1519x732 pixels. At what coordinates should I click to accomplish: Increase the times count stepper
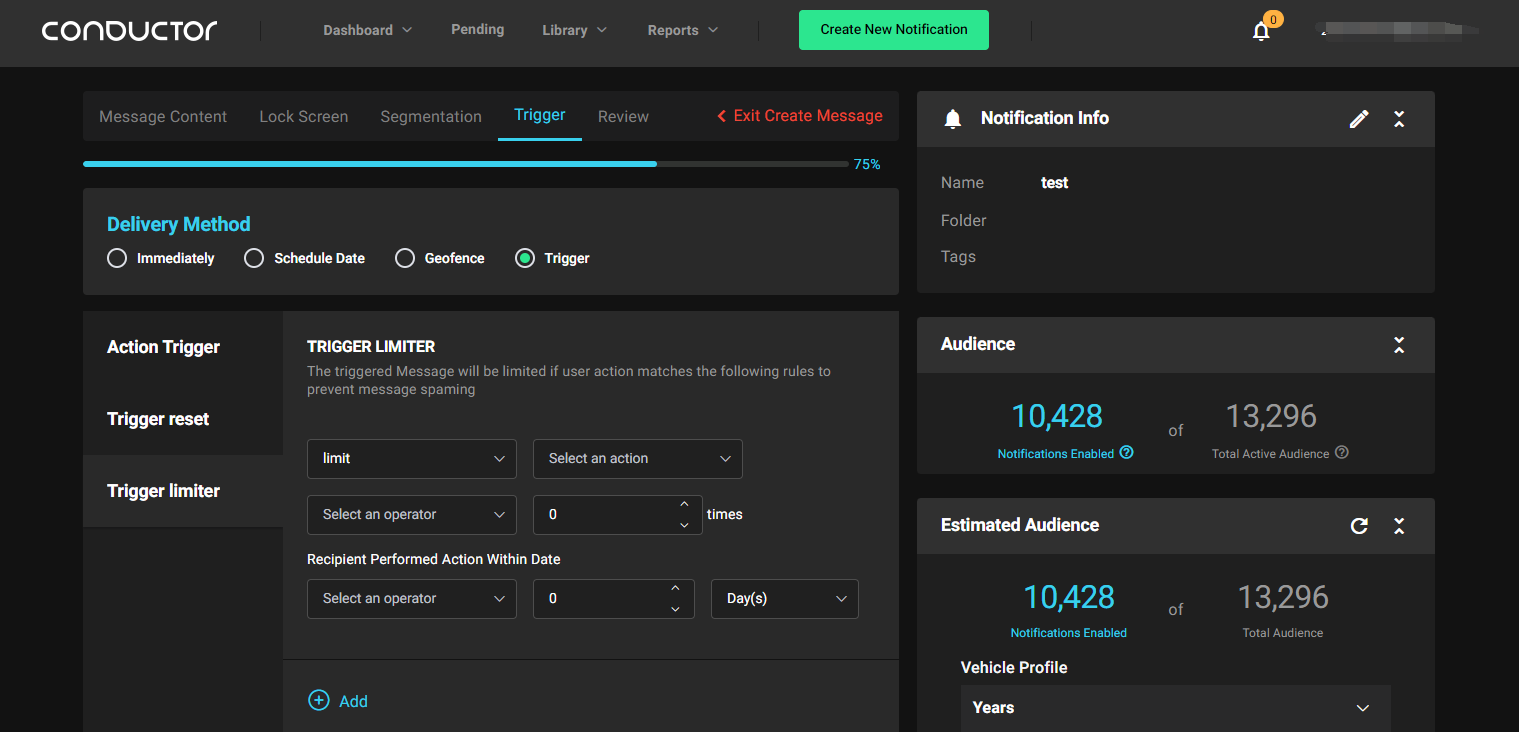684,505
